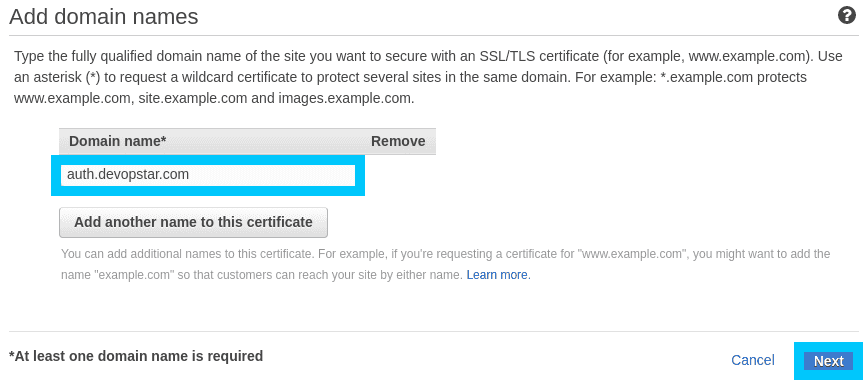Screen dimensions: 867x386
Task: Add another name to this certificate
Action: 194,222
